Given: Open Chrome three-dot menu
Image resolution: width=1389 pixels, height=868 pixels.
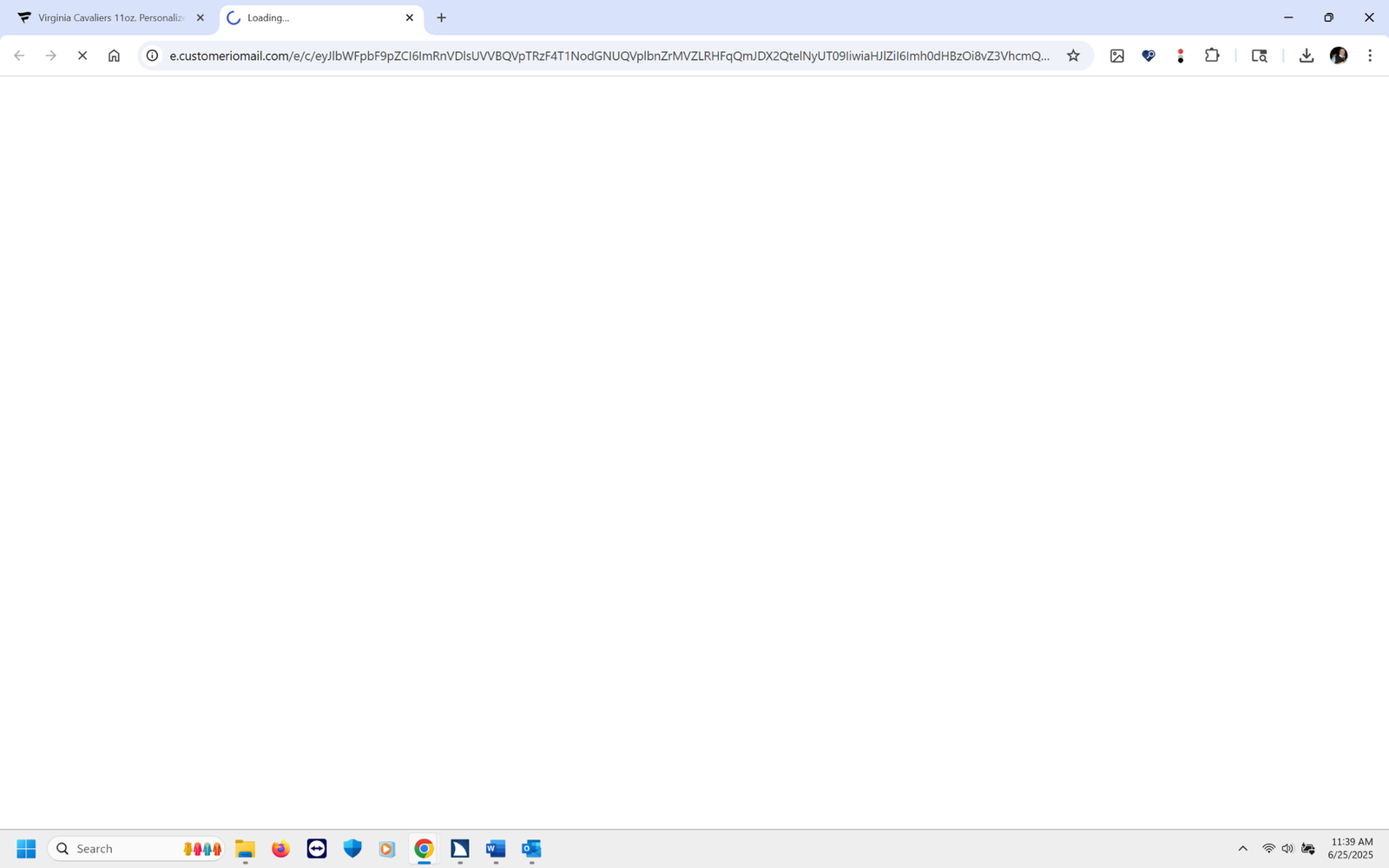Looking at the screenshot, I should [x=1370, y=56].
